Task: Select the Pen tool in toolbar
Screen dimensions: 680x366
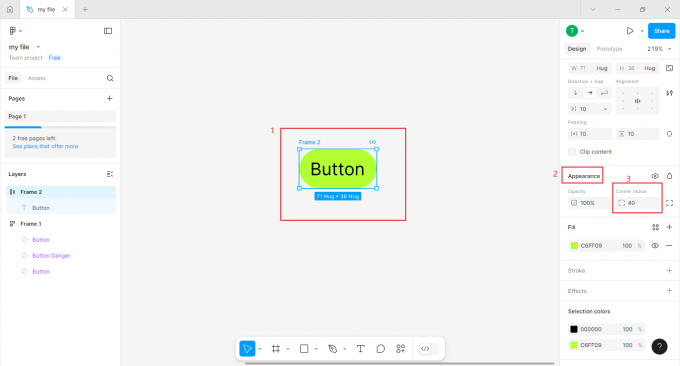Action: [333, 349]
